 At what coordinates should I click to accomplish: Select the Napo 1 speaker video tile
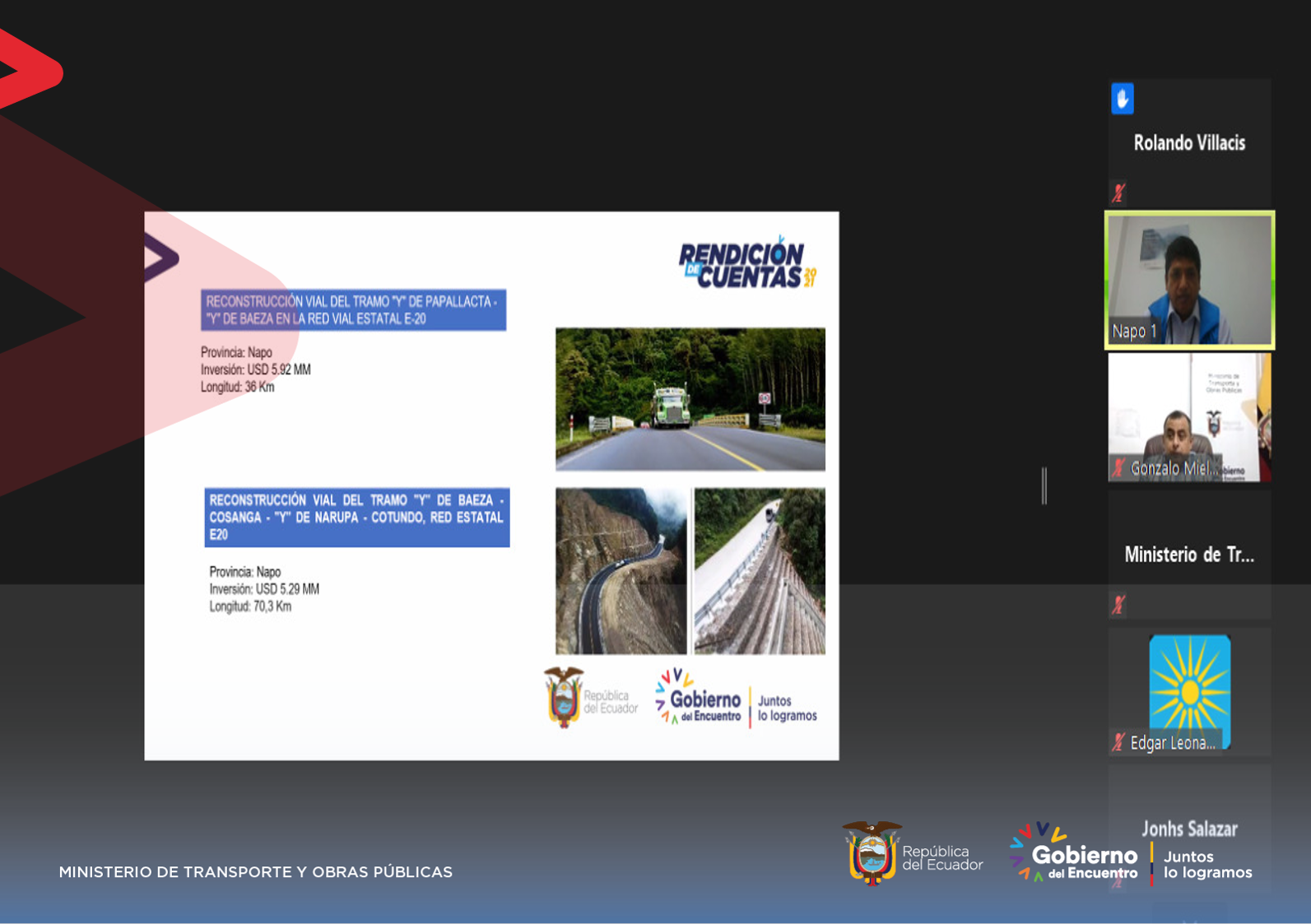coord(1189,280)
